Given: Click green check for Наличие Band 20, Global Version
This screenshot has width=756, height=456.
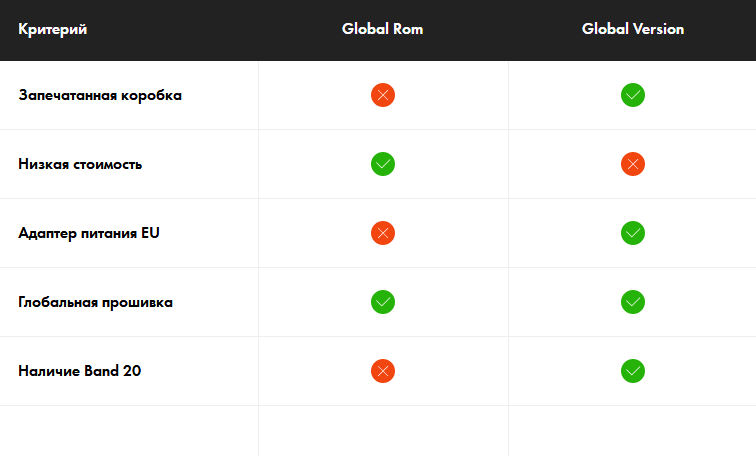Looking at the screenshot, I should (x=633, y=371).
